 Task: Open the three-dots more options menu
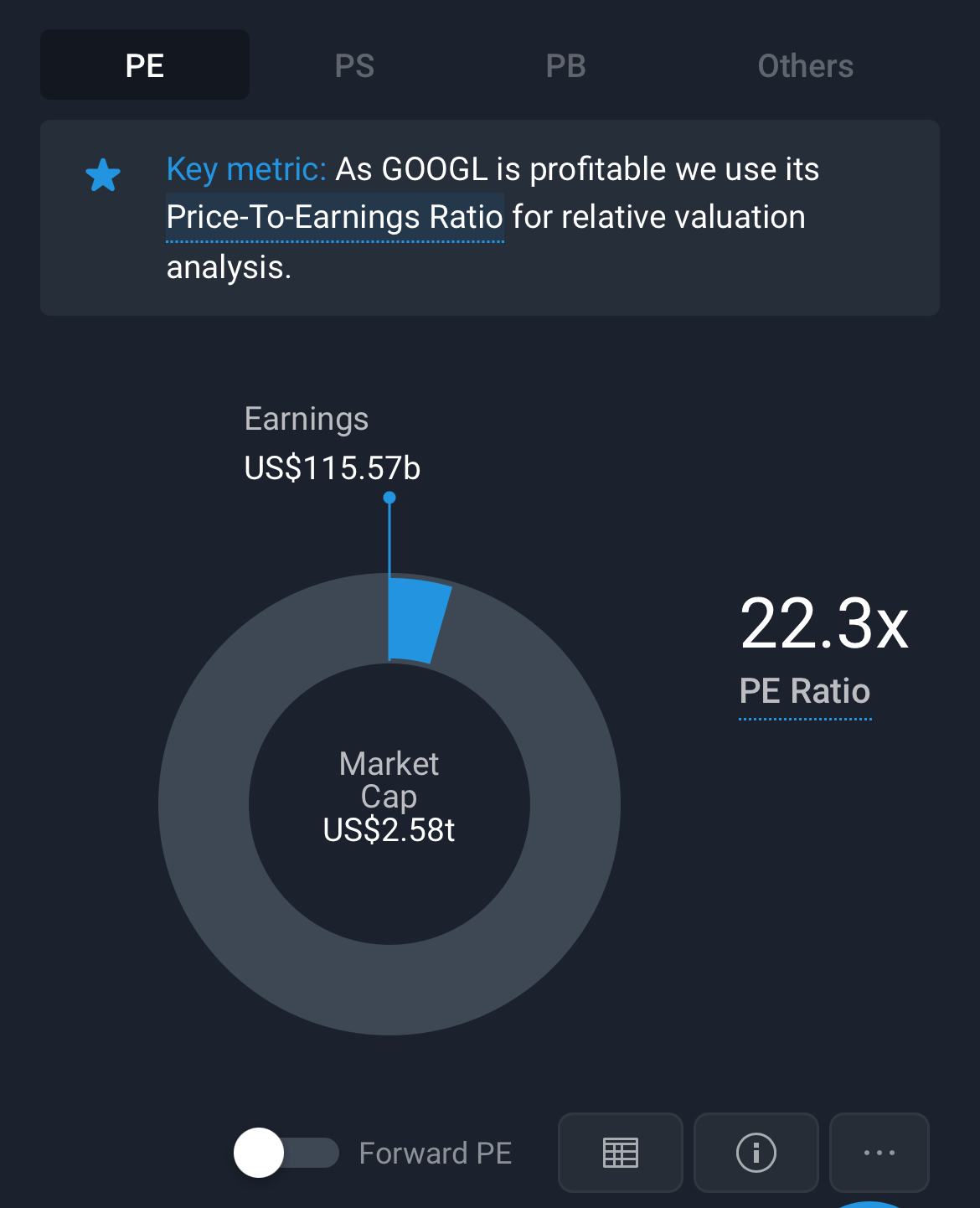[879, 1153]
